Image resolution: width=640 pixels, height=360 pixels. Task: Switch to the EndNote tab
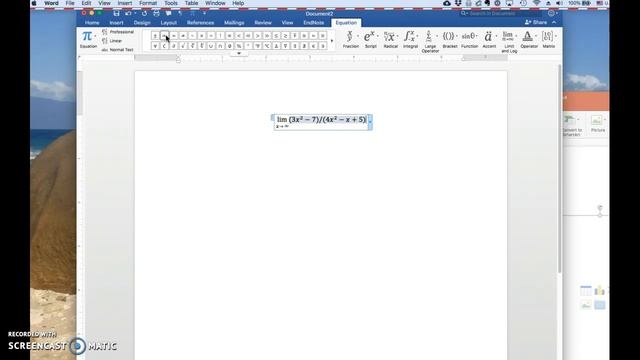[313, 23]
